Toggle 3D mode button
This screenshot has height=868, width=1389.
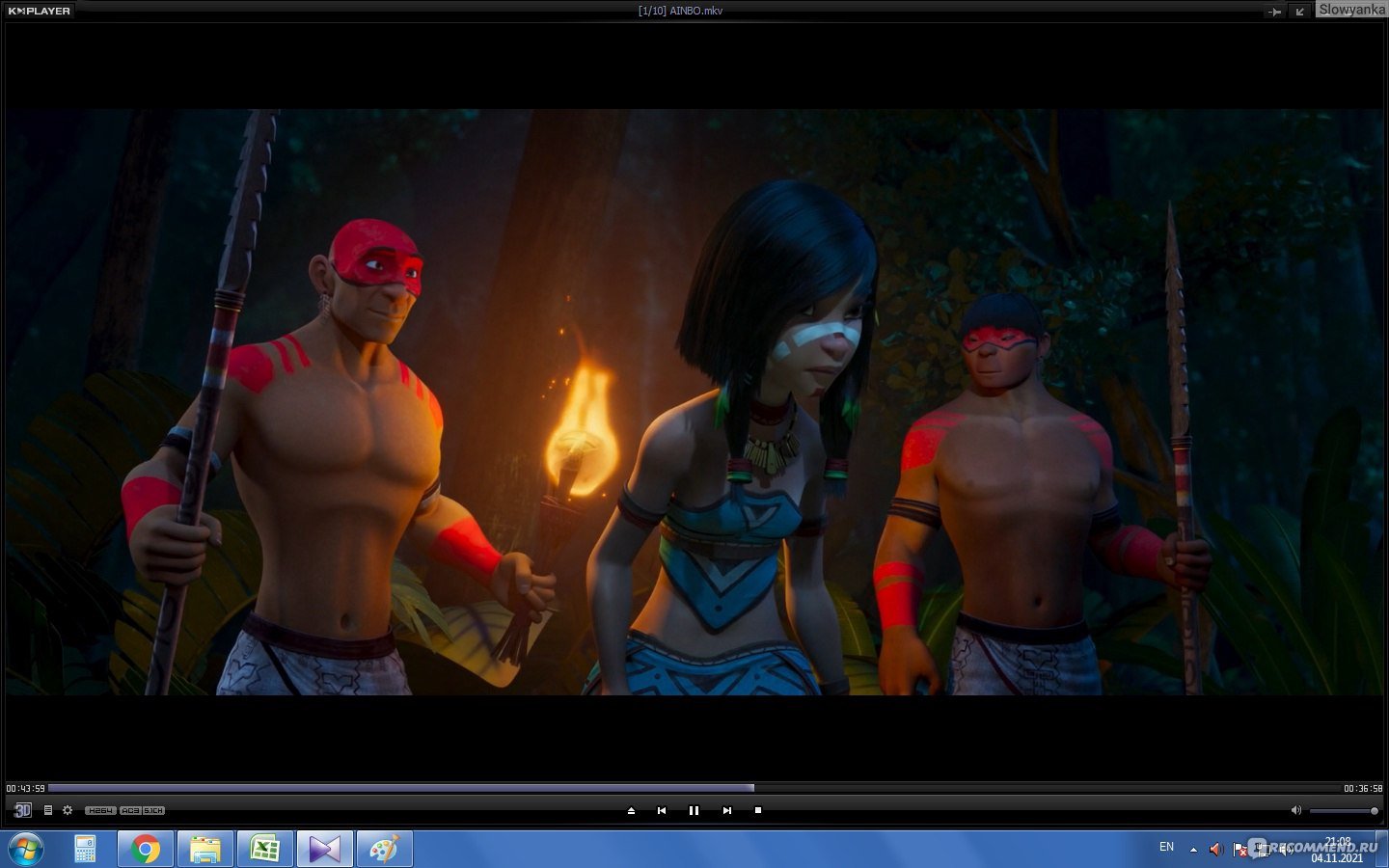click(x=23, y=810)
